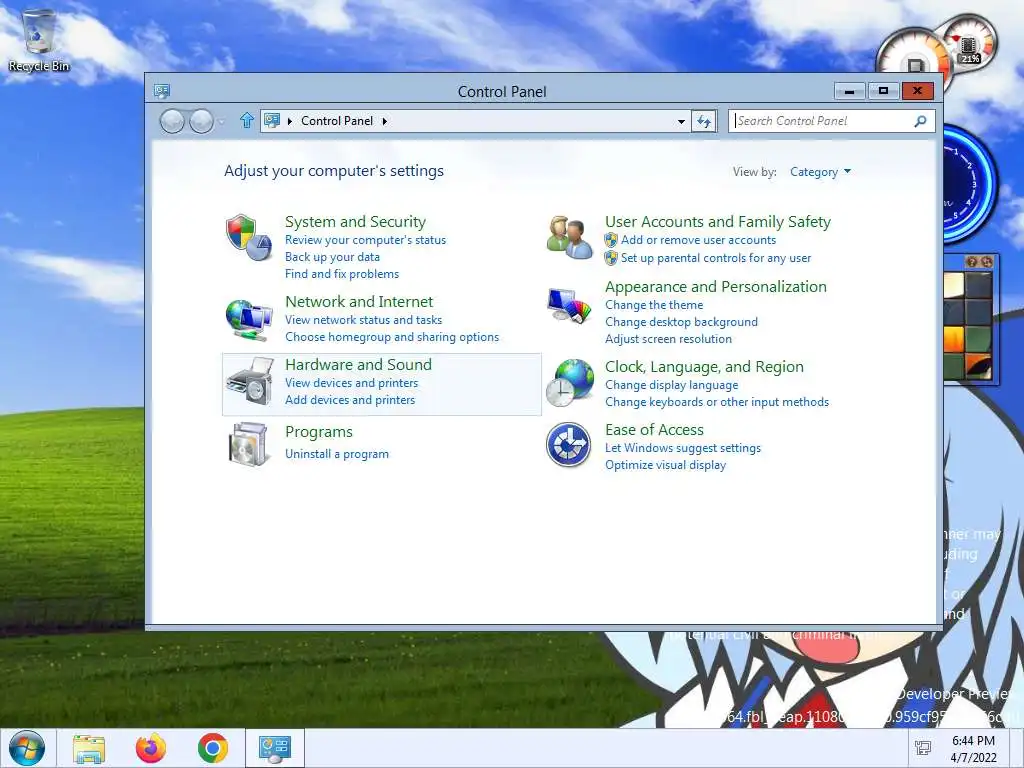The image size is (1024, 768).
Task: Select the Control Panel taskbar button
Action: pos(275,748)
